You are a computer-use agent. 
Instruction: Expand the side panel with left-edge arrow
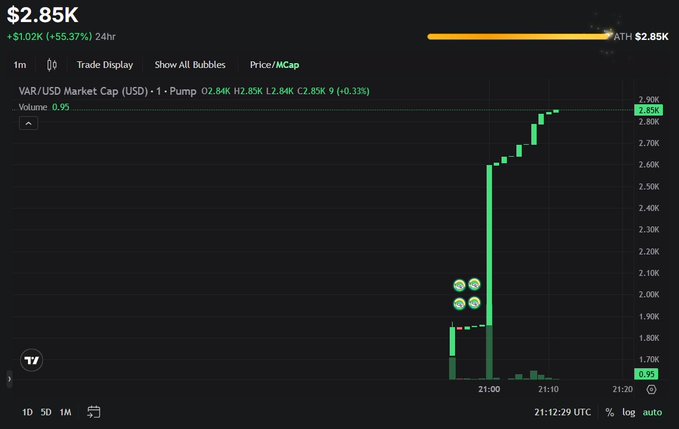point(9,379)
